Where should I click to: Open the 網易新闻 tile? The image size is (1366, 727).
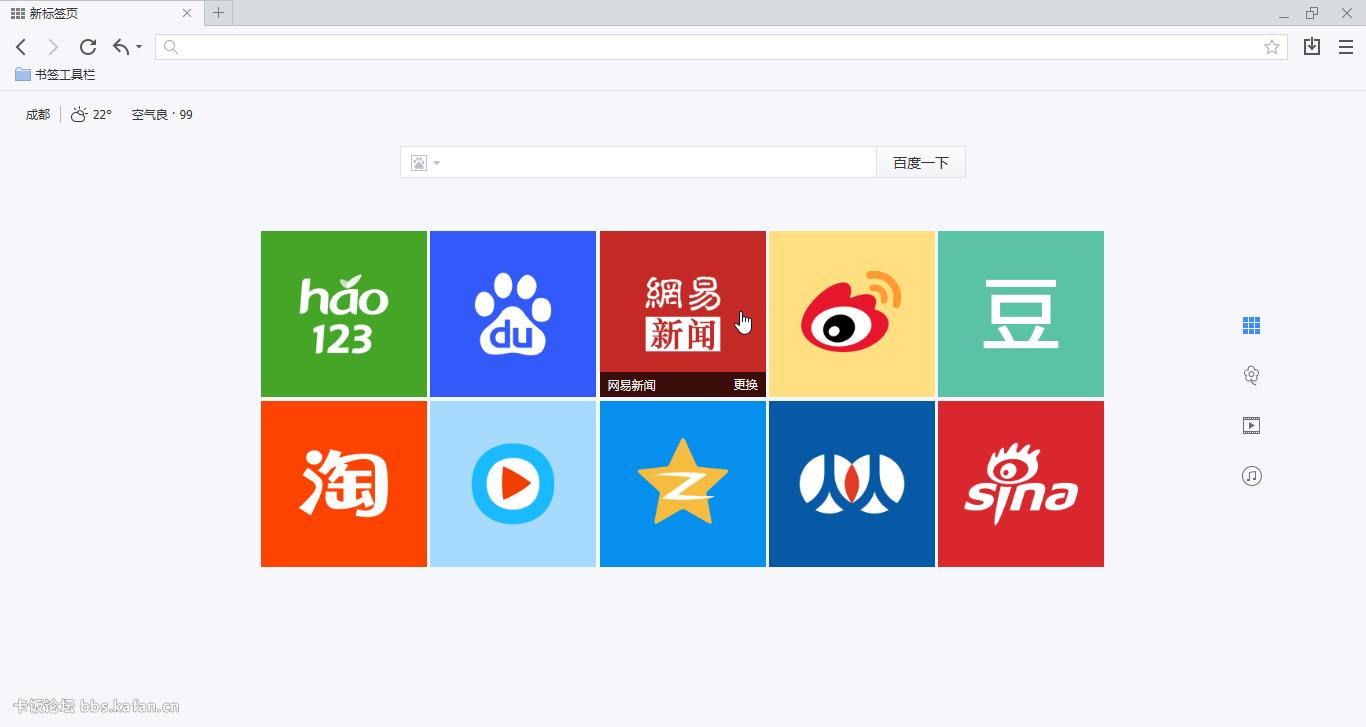click(683, 314)
